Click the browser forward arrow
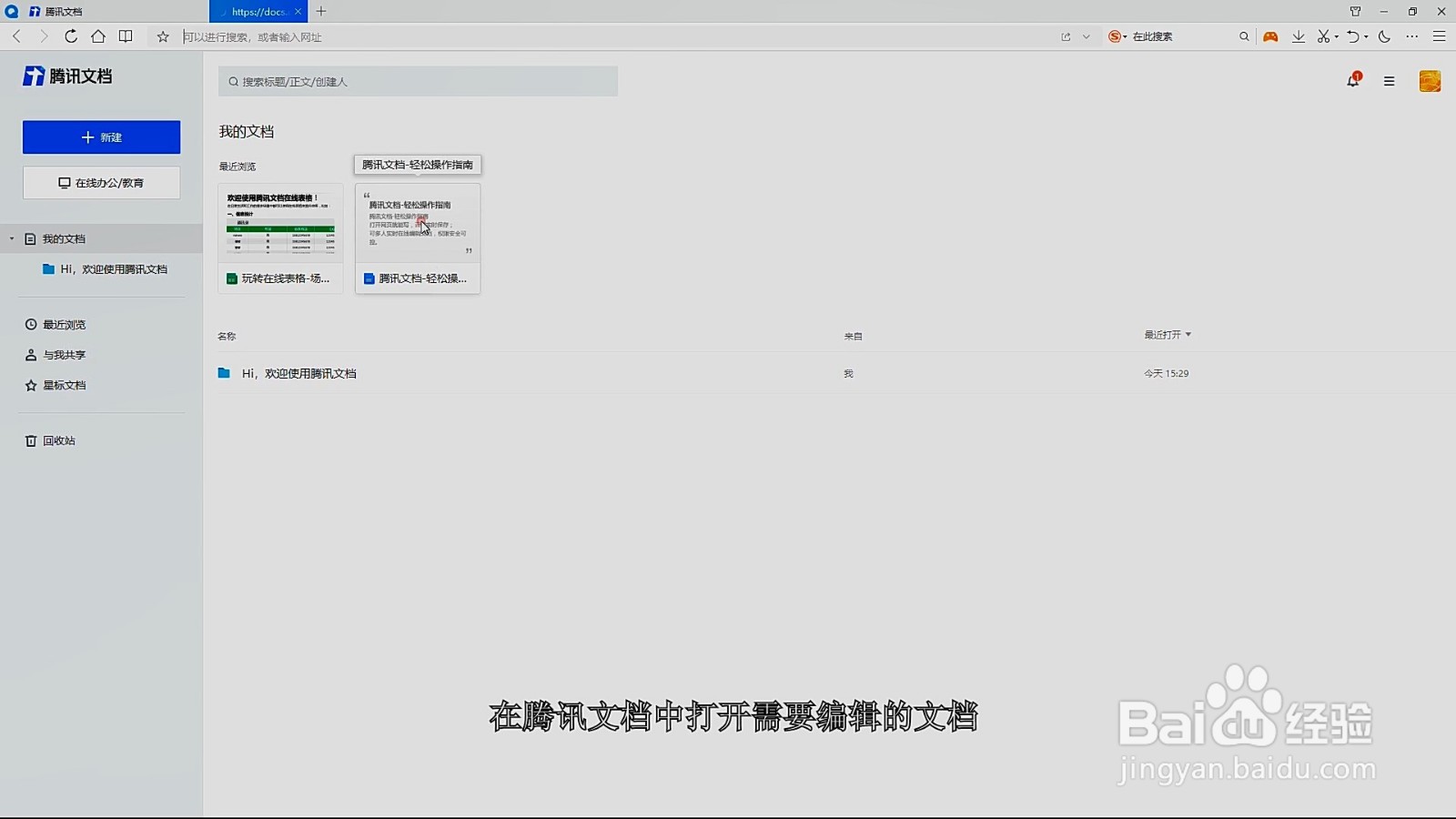Image resolution: width=1456 pixels, height=819 pixels. point(44,36)
